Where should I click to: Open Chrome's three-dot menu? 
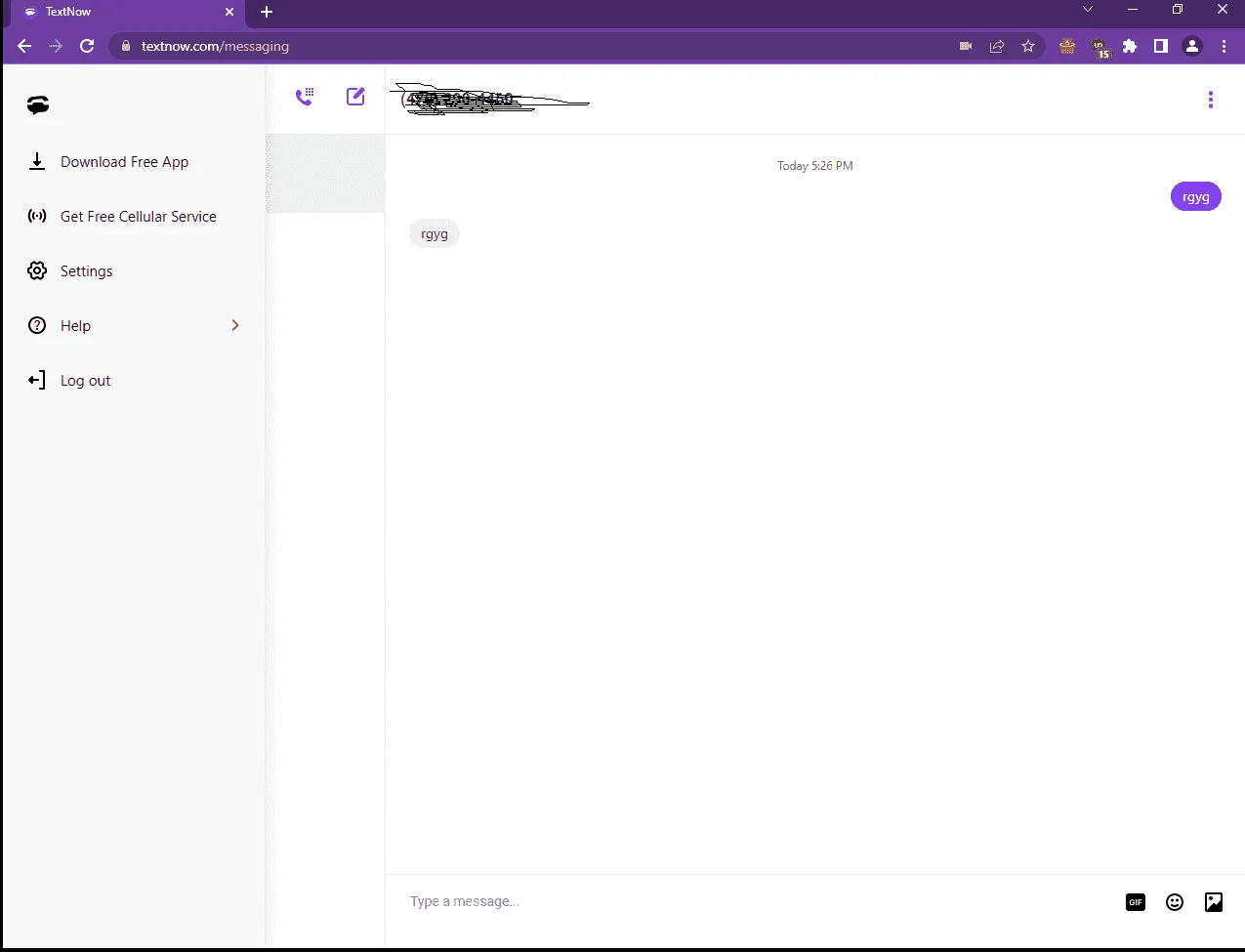(x=1224, y=46)
